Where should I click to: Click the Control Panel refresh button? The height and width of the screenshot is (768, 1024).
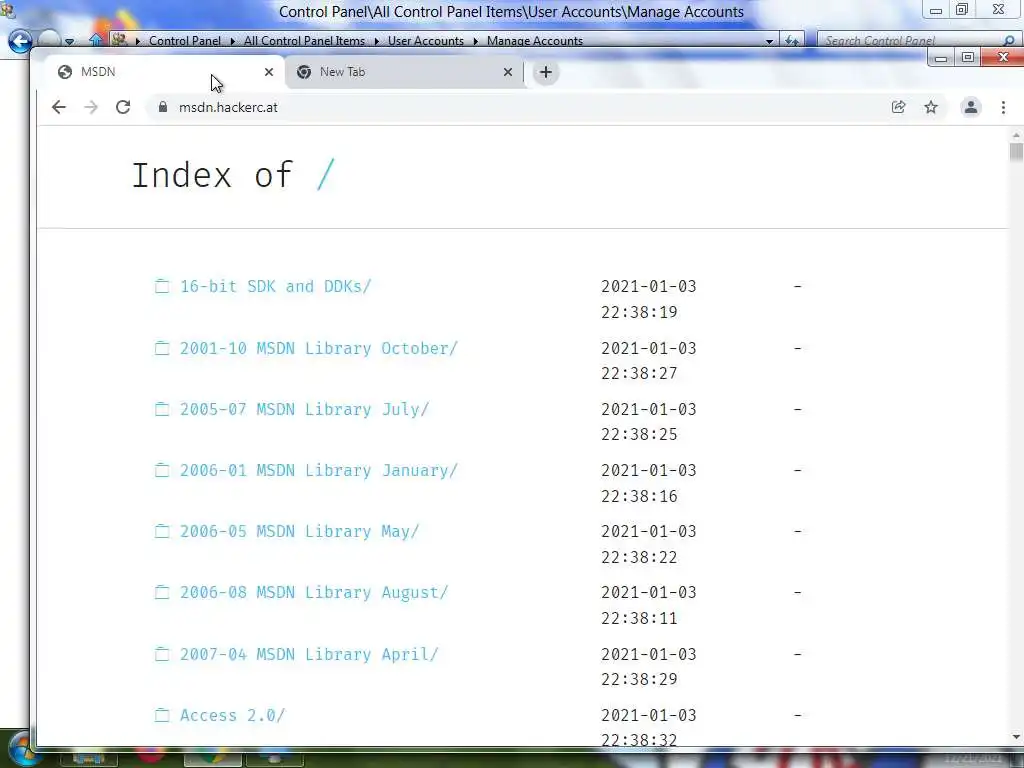coord(792,41)
